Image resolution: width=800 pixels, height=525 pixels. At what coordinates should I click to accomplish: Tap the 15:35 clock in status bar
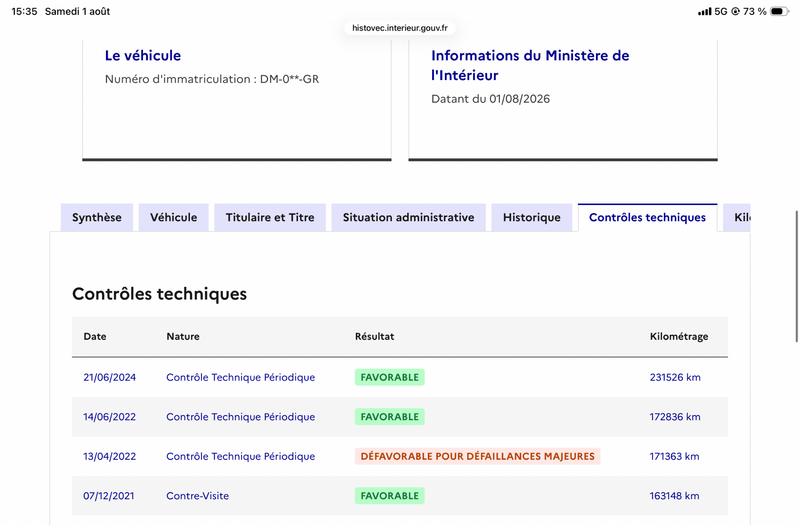24,11
